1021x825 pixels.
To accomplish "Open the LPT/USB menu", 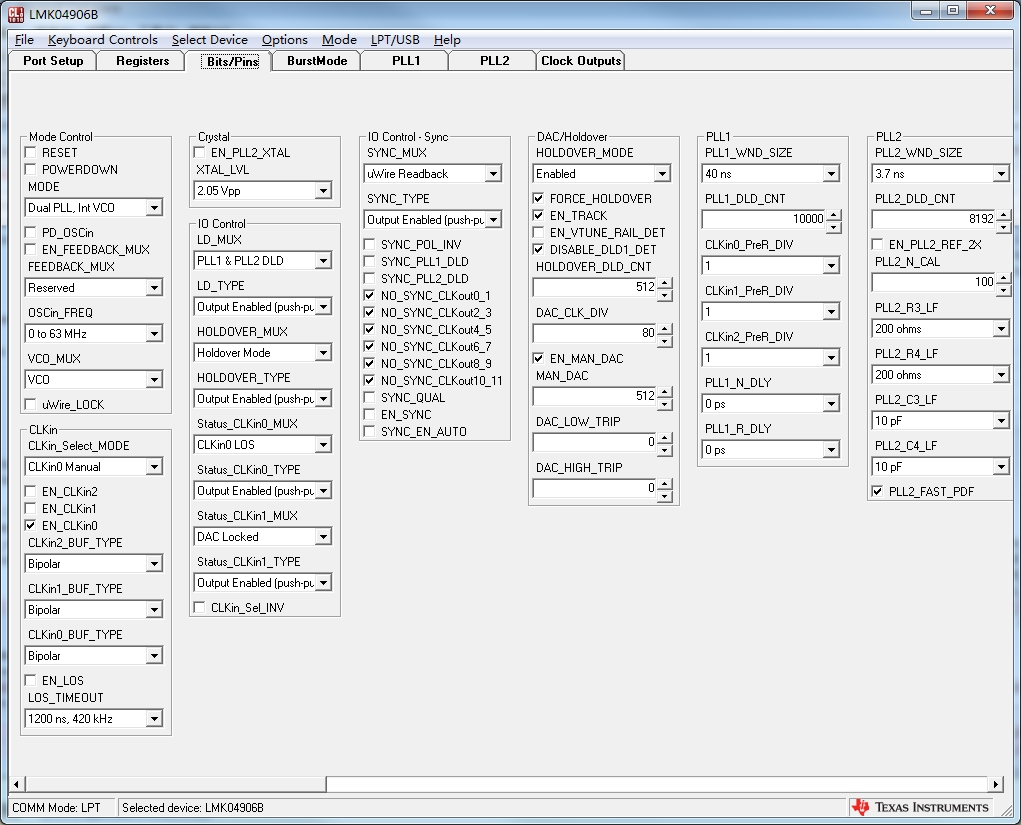I will pos(395,40).
